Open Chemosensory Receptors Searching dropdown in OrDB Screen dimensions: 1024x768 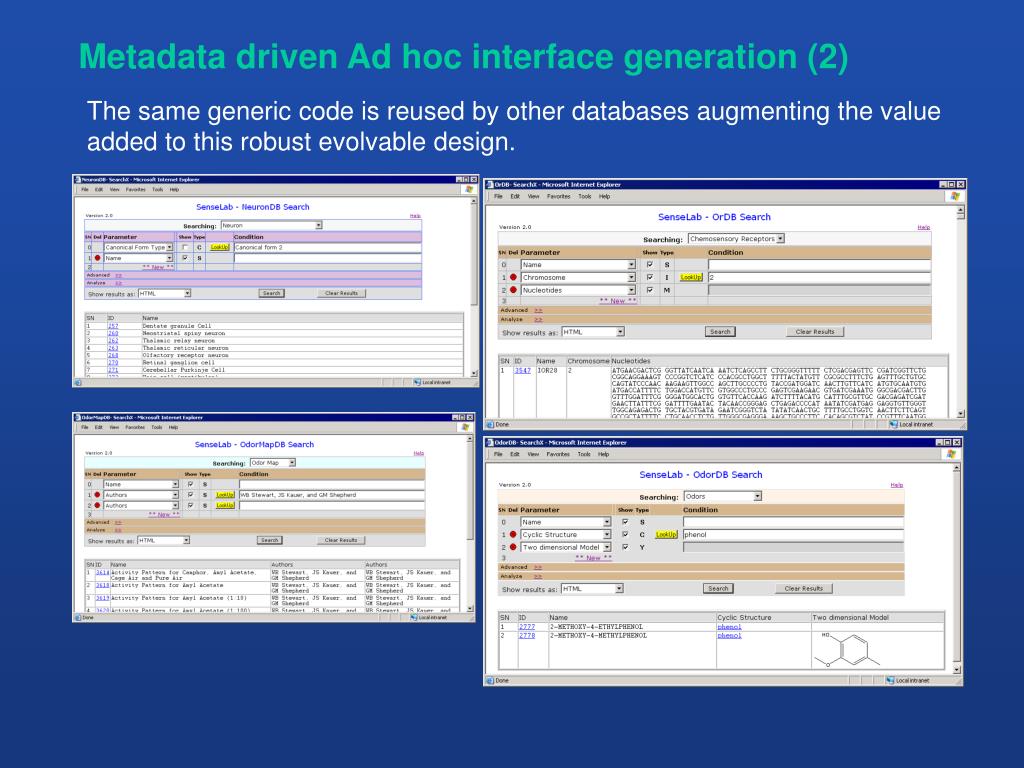[736, 239]
